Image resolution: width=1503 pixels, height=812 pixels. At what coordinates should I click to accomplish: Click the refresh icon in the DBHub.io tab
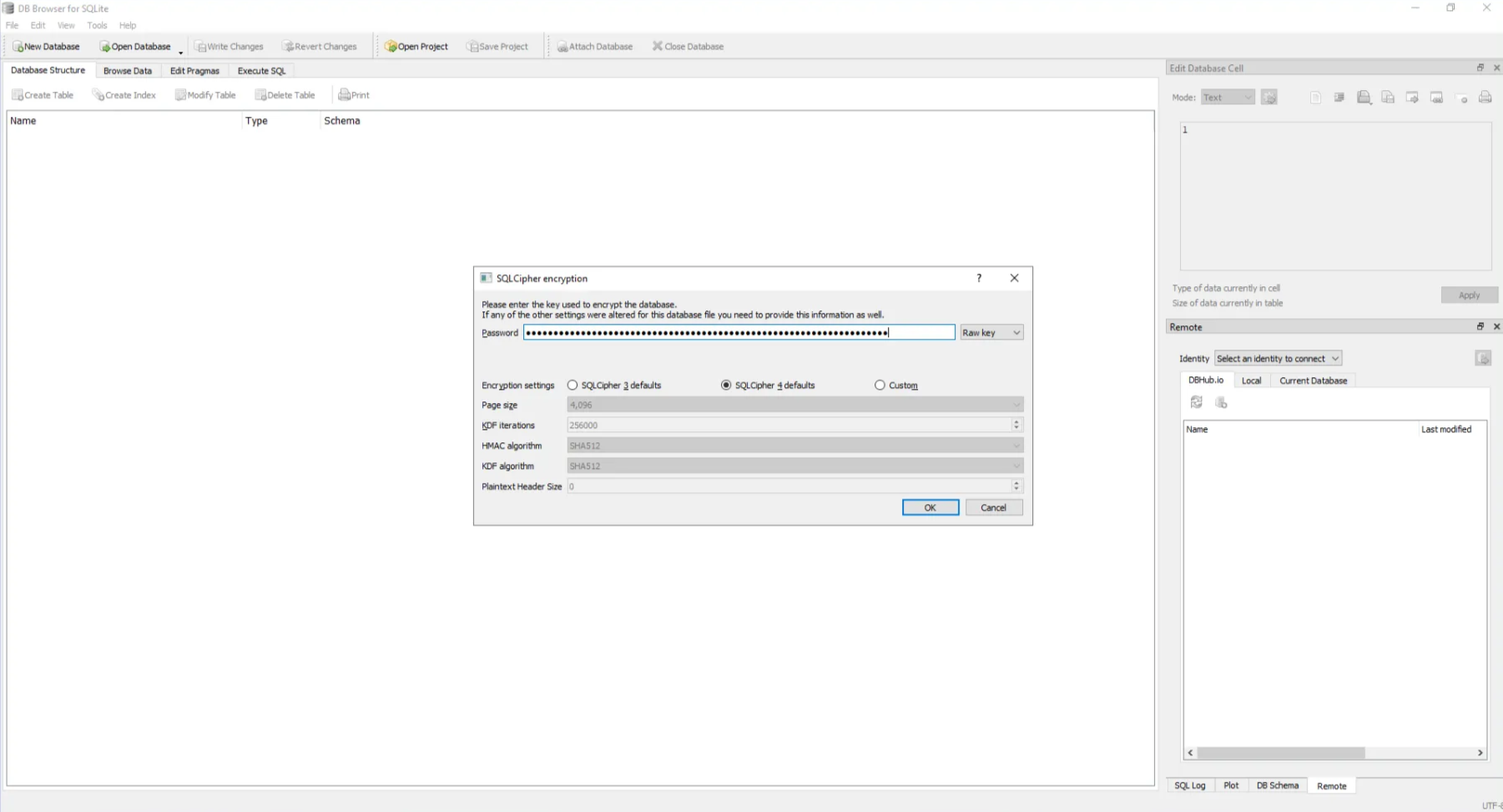click(x=1197, y=402)
